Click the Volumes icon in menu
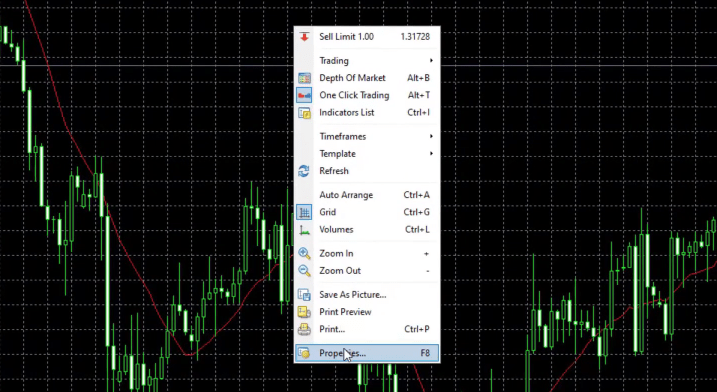 point(304,230)
